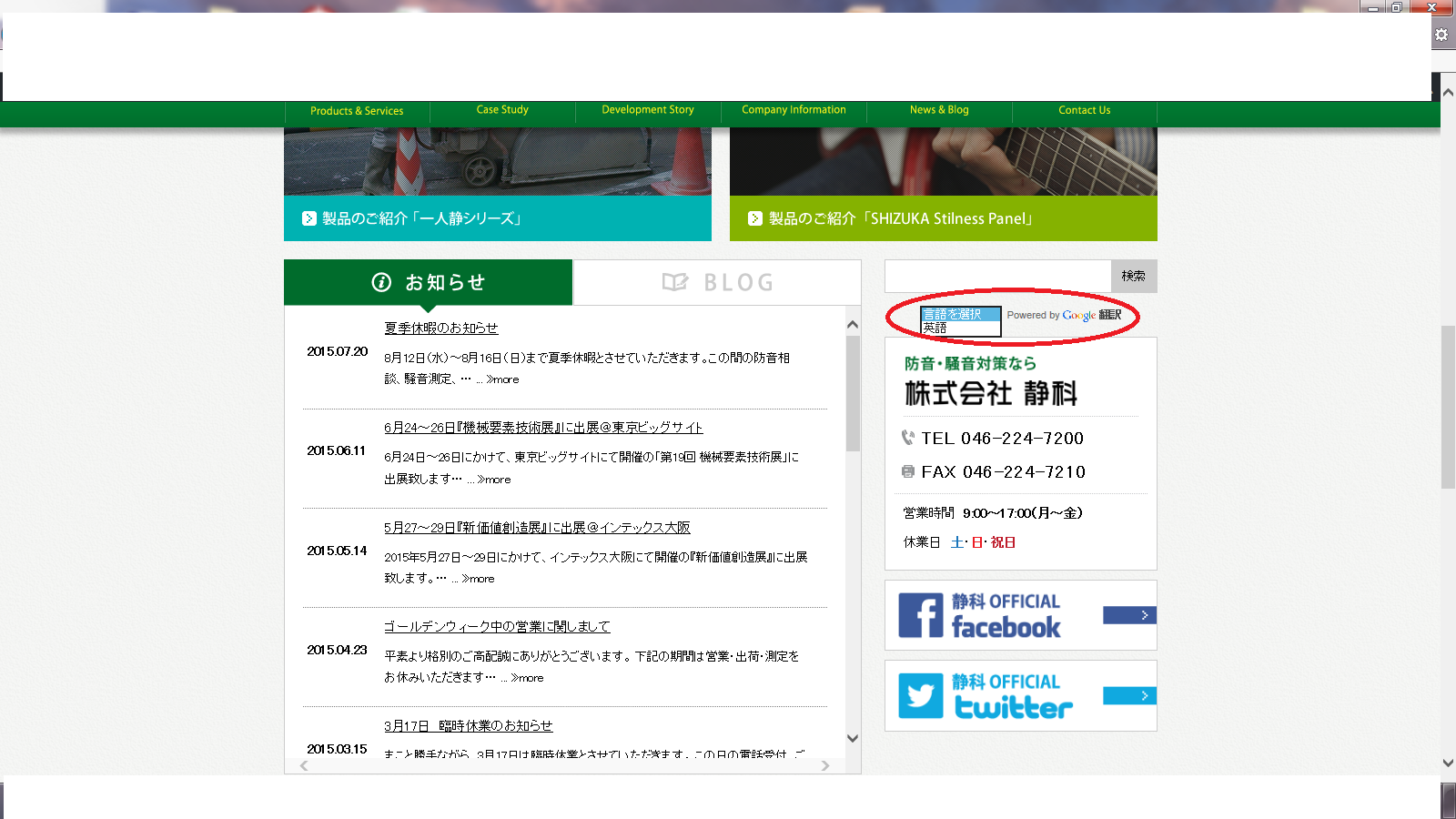1456x819 pixels.
Task: Open the 静科 OFFICIAL twitter banner
Action: [x=1021, y=695]
